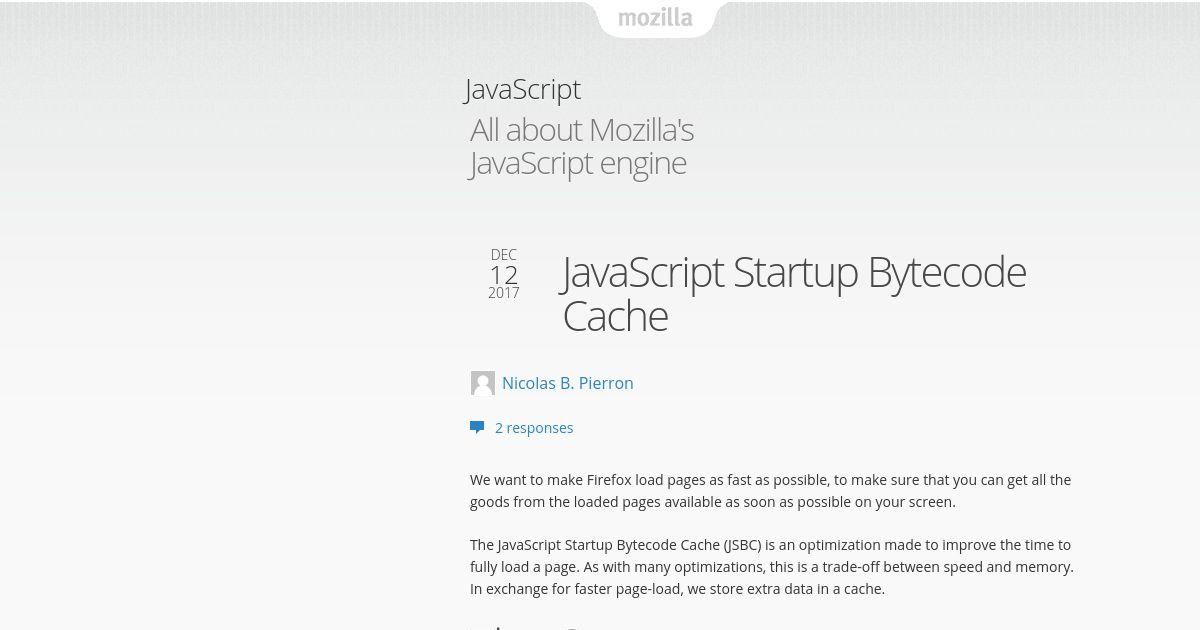Open the 'JavaScript Startup Bytecode' headline link

(x=794, y=272)
